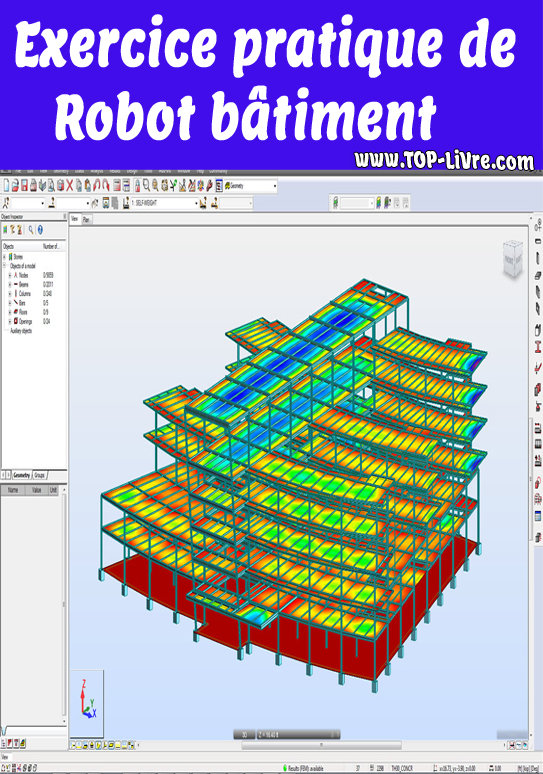Viewport: 543px width, 774px height.
Task: Click the node selection icon
Action: point(6,203)
